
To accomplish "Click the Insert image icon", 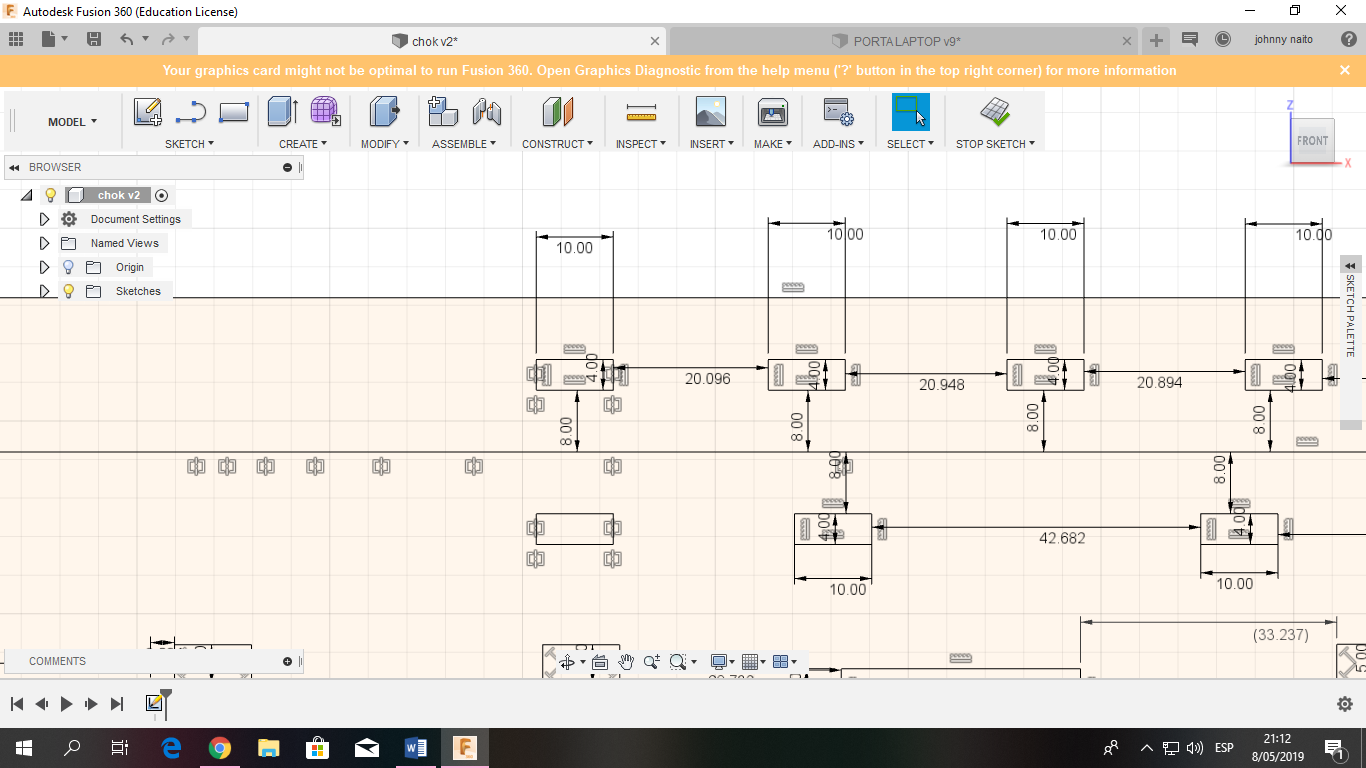I will pos(711,112).
